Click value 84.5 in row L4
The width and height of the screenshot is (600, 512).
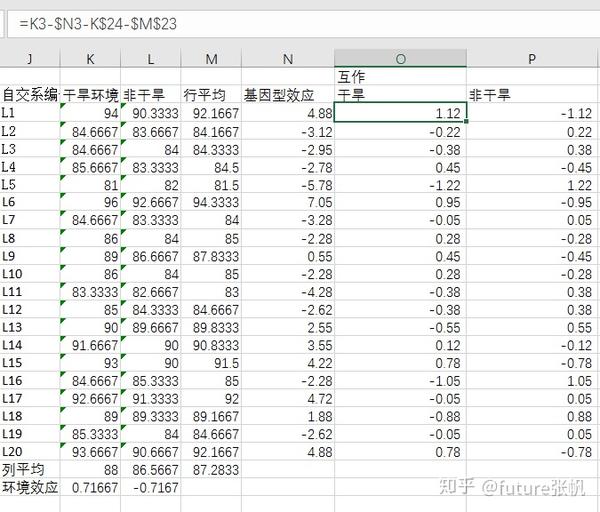[211, 167]
